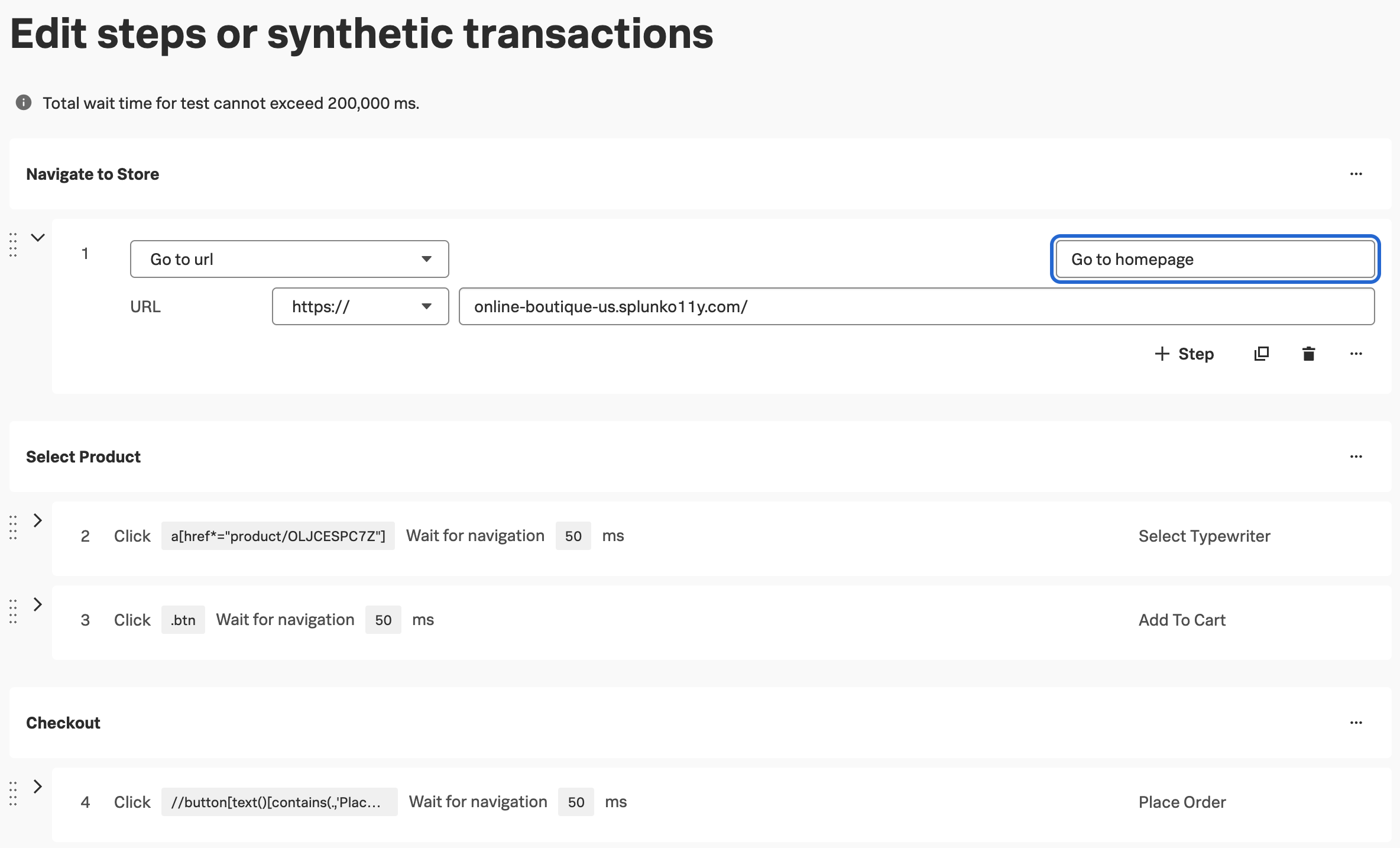Image resolution: width=1400 pixels, height=848 pixels.
Task: Click the Go to homepage name field
Action: click(x=1215, y=259)
